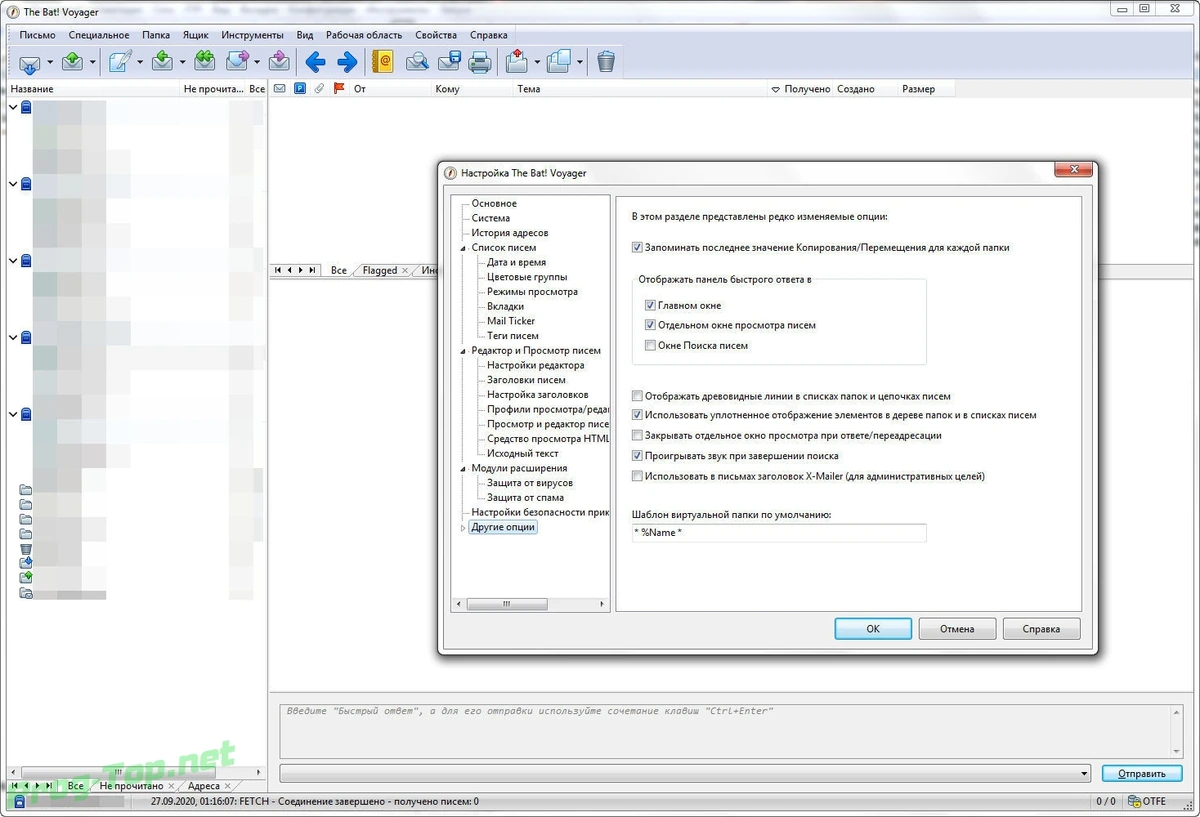
Task: Click the redirect message toolbar icon
Action: 280,62
